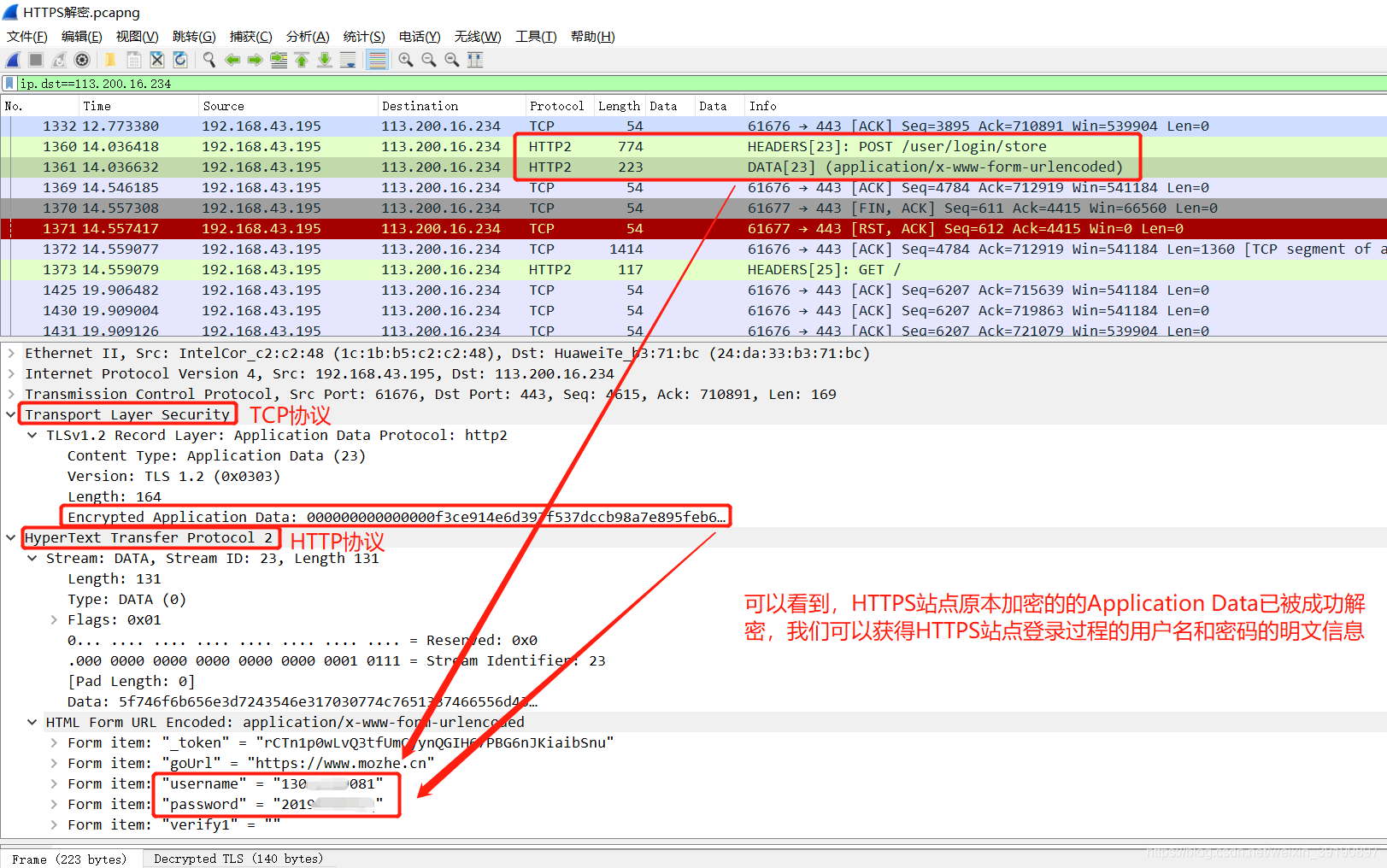Screen dimensions: 1387x868
Task: Select packet 1373 HEADERS[25]: GET / row
Action: tap(693, 269)
